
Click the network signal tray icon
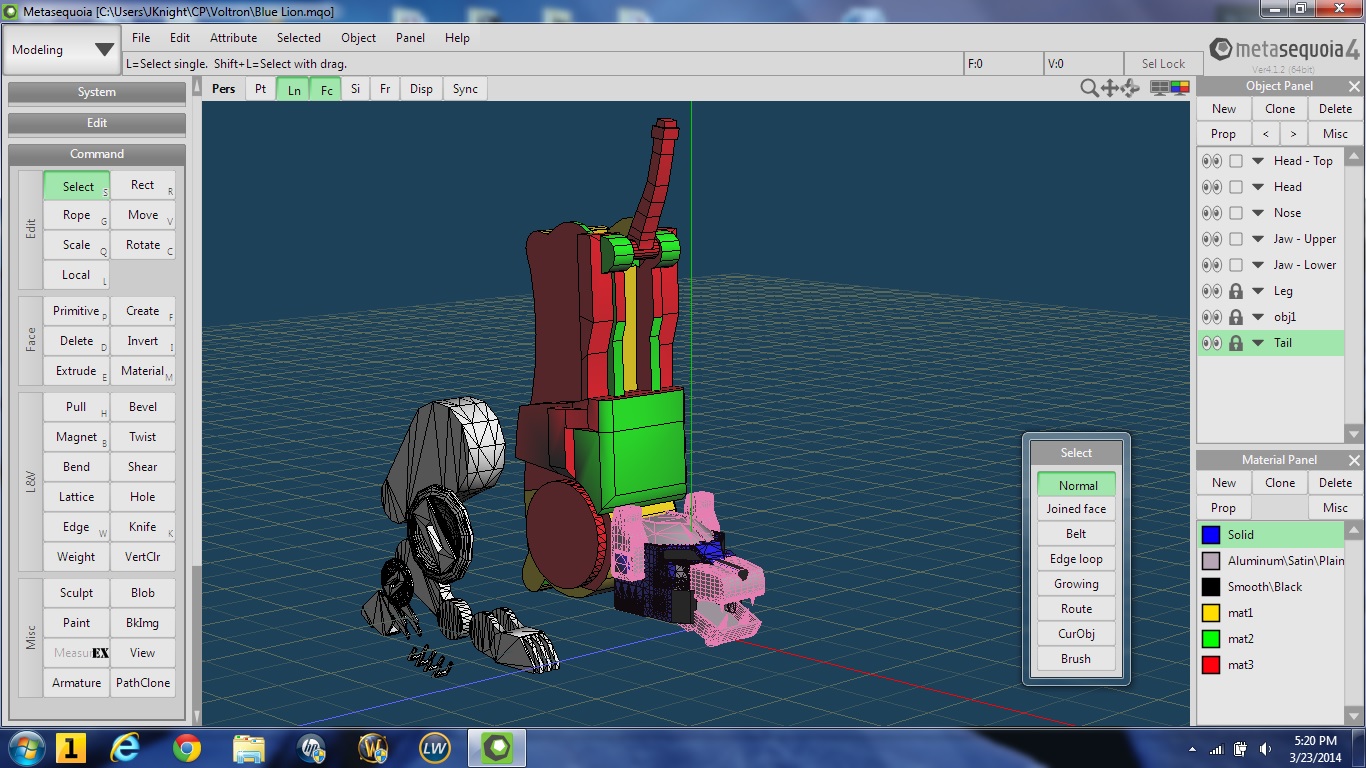click(x=1217, y=749)
